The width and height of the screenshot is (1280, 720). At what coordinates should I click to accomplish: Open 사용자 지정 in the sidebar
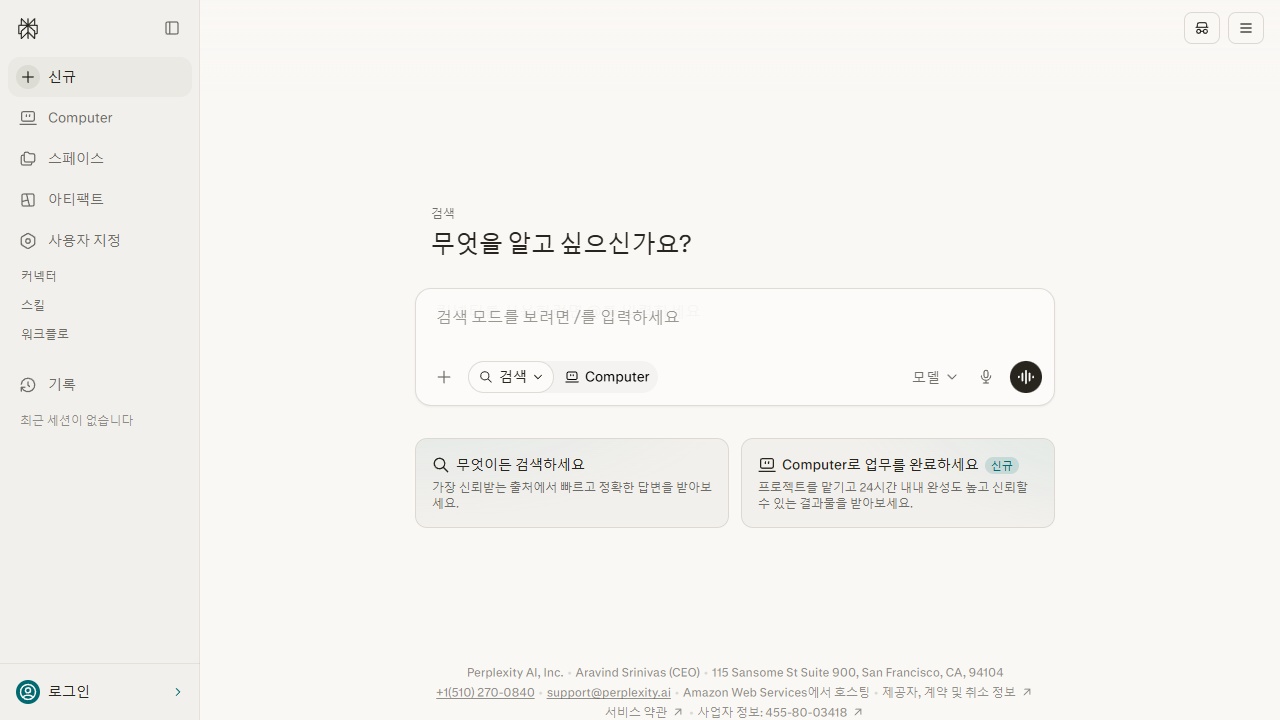click(x=100, y=241)
